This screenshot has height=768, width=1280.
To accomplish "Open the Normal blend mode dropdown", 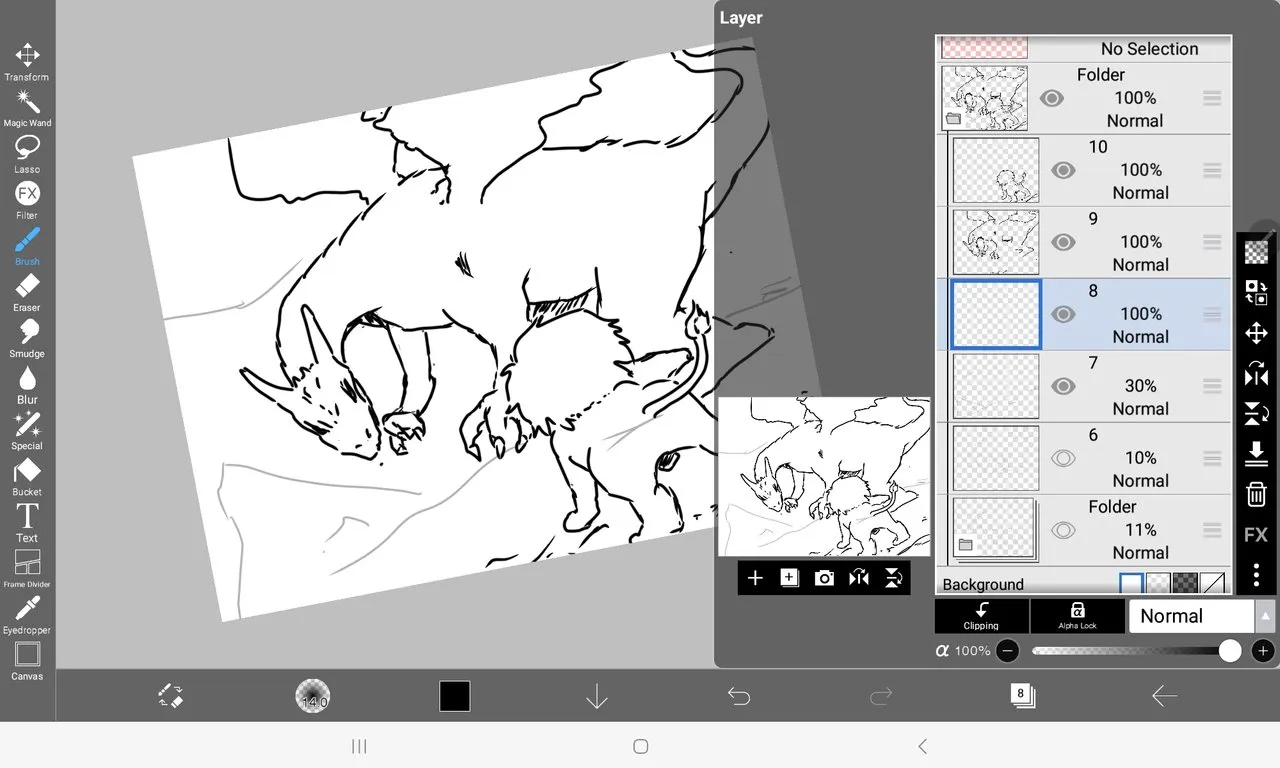I will click(x=1191, y=616).
